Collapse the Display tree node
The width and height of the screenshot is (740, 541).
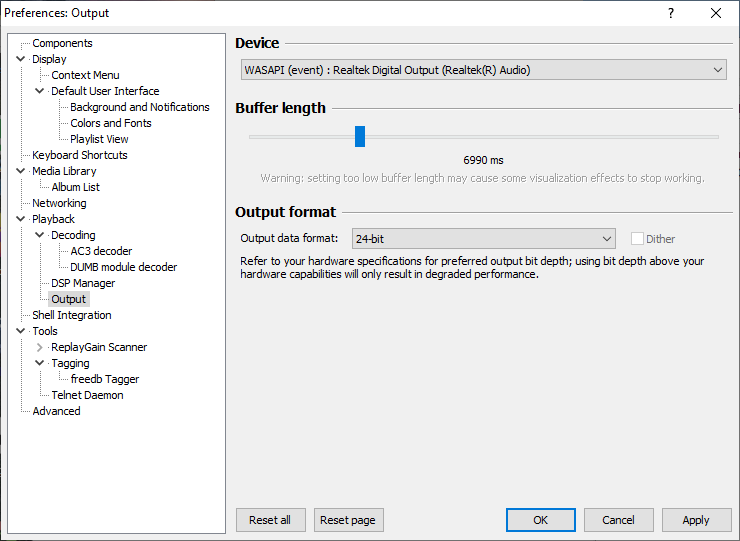[20, 59]
